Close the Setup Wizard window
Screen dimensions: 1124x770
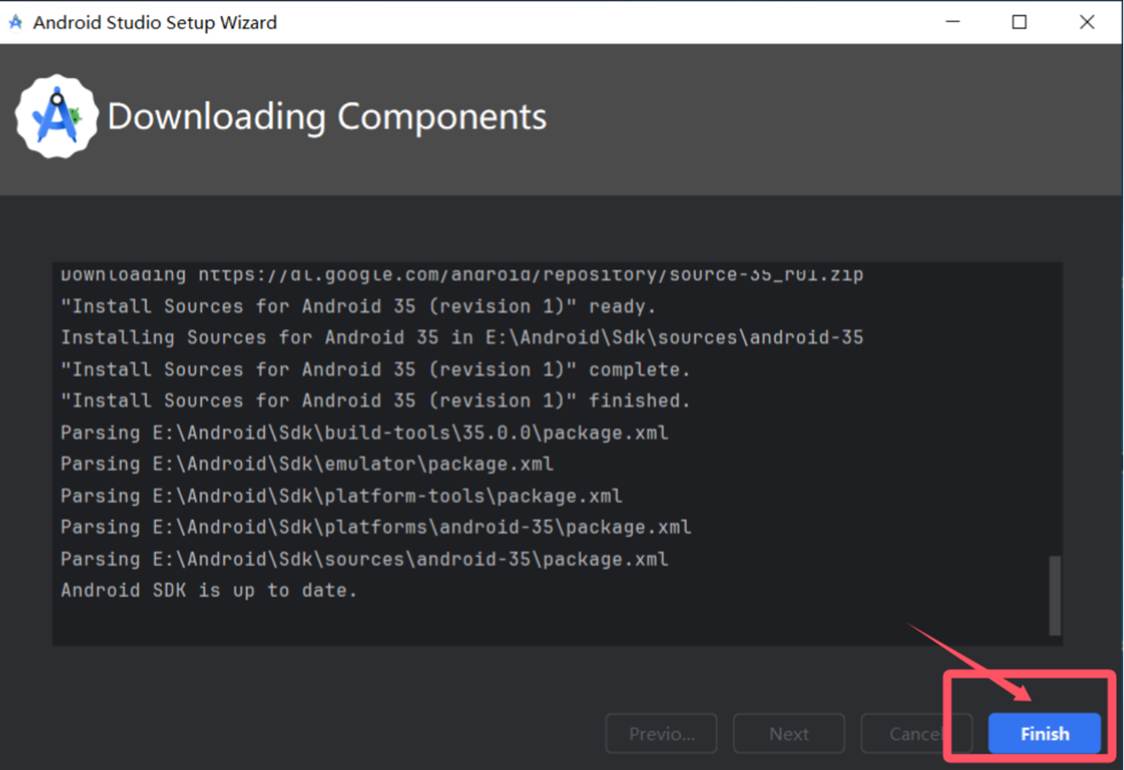coord(1087,22)
